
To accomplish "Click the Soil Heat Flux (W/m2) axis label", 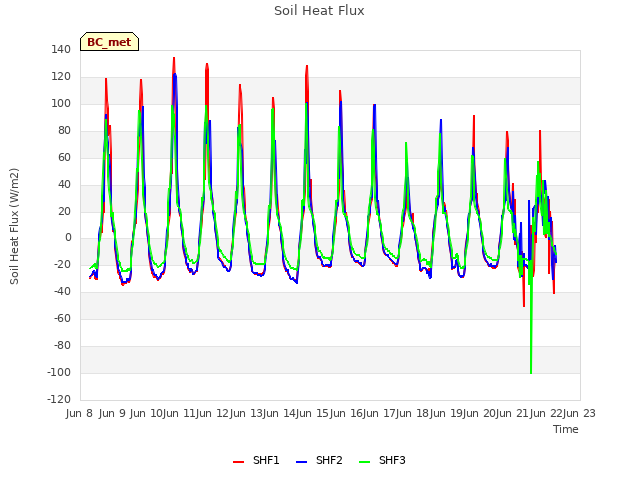I will click(x=14, y=226).
